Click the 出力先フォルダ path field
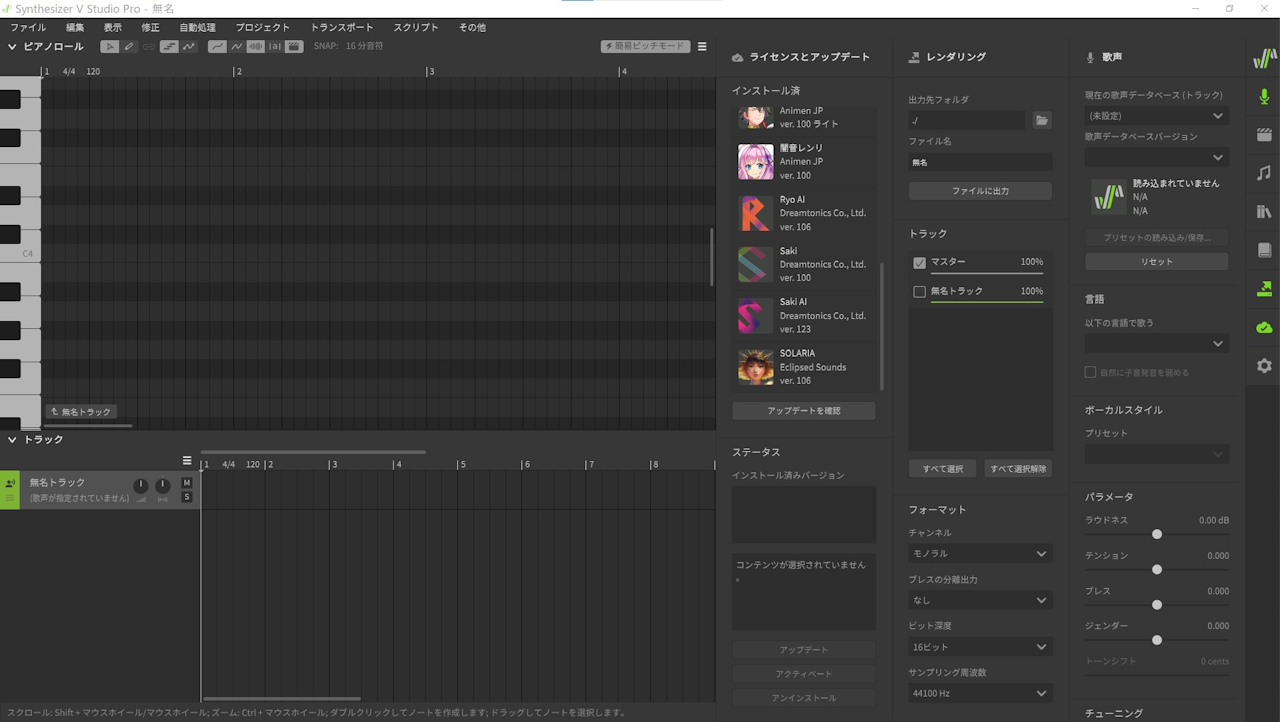This screenshot has height=722, width=1280. click(x=967, y=120)
